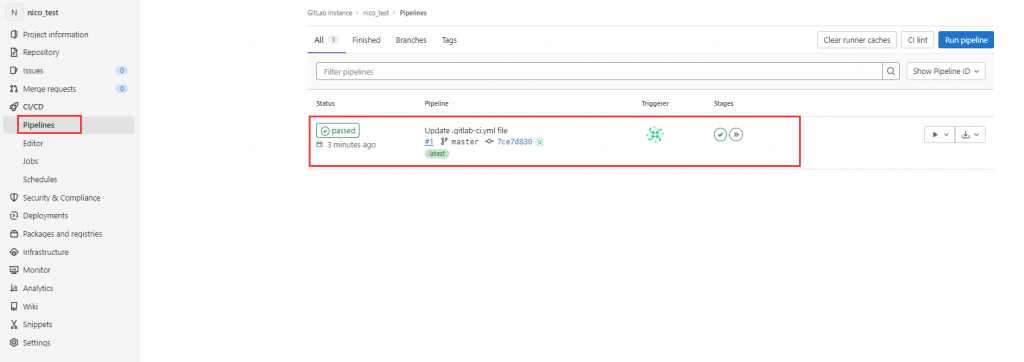Image resolution: width=1024 pixels, height=362 pixels.
Task: Click the nico_test breadcrumb link
Action: pos(376,13)
